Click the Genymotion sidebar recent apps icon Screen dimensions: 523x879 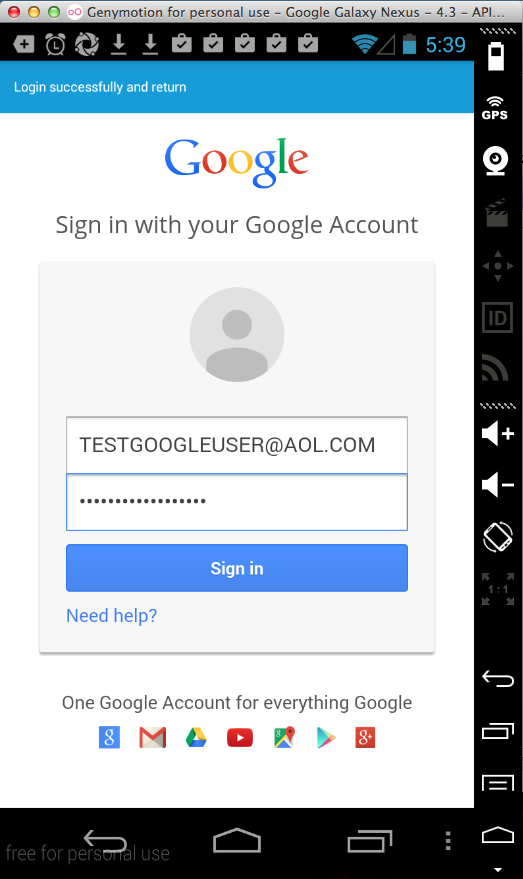[x=498, y=730]
